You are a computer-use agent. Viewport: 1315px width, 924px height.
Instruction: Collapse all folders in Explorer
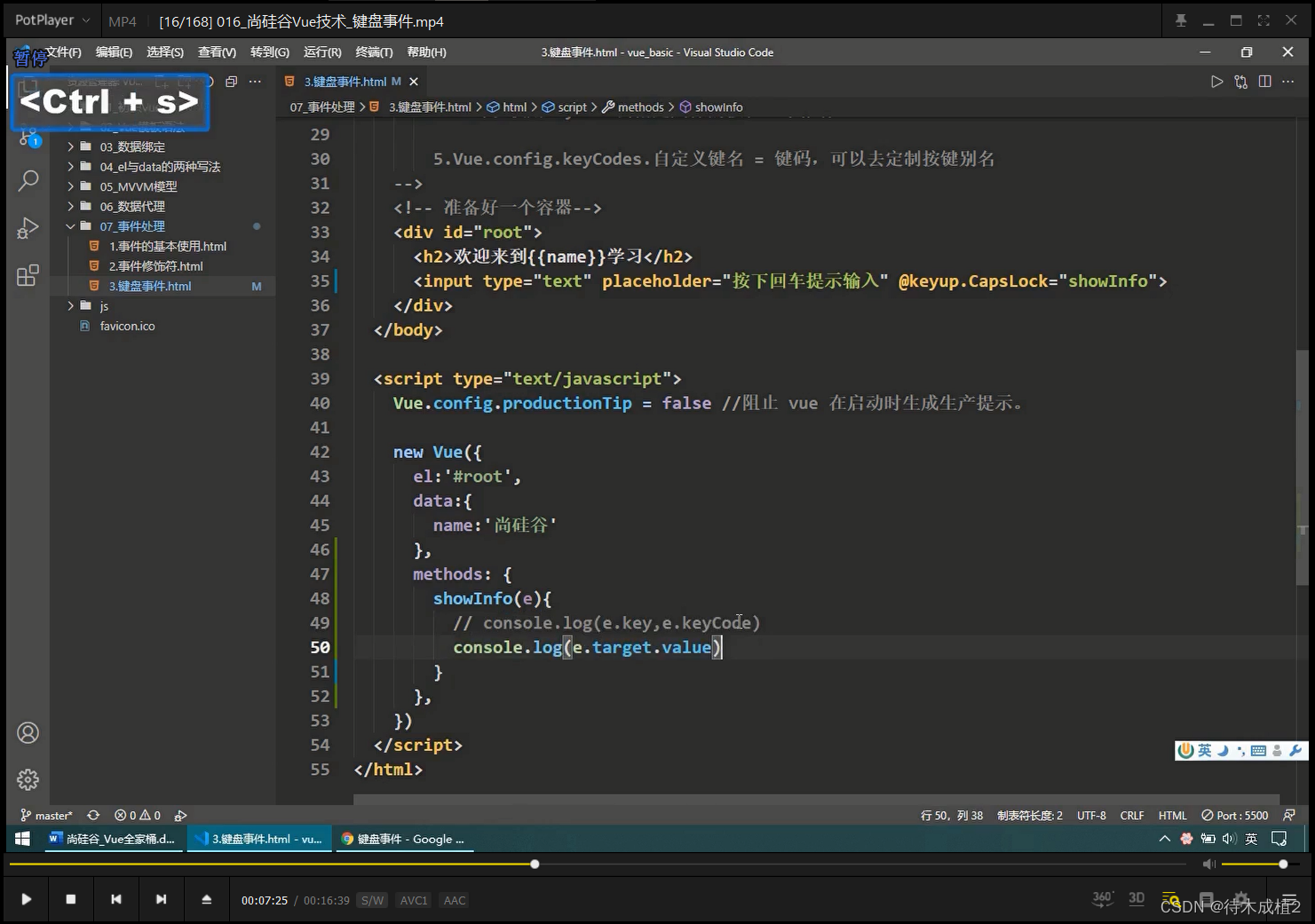tap(232, 82)
